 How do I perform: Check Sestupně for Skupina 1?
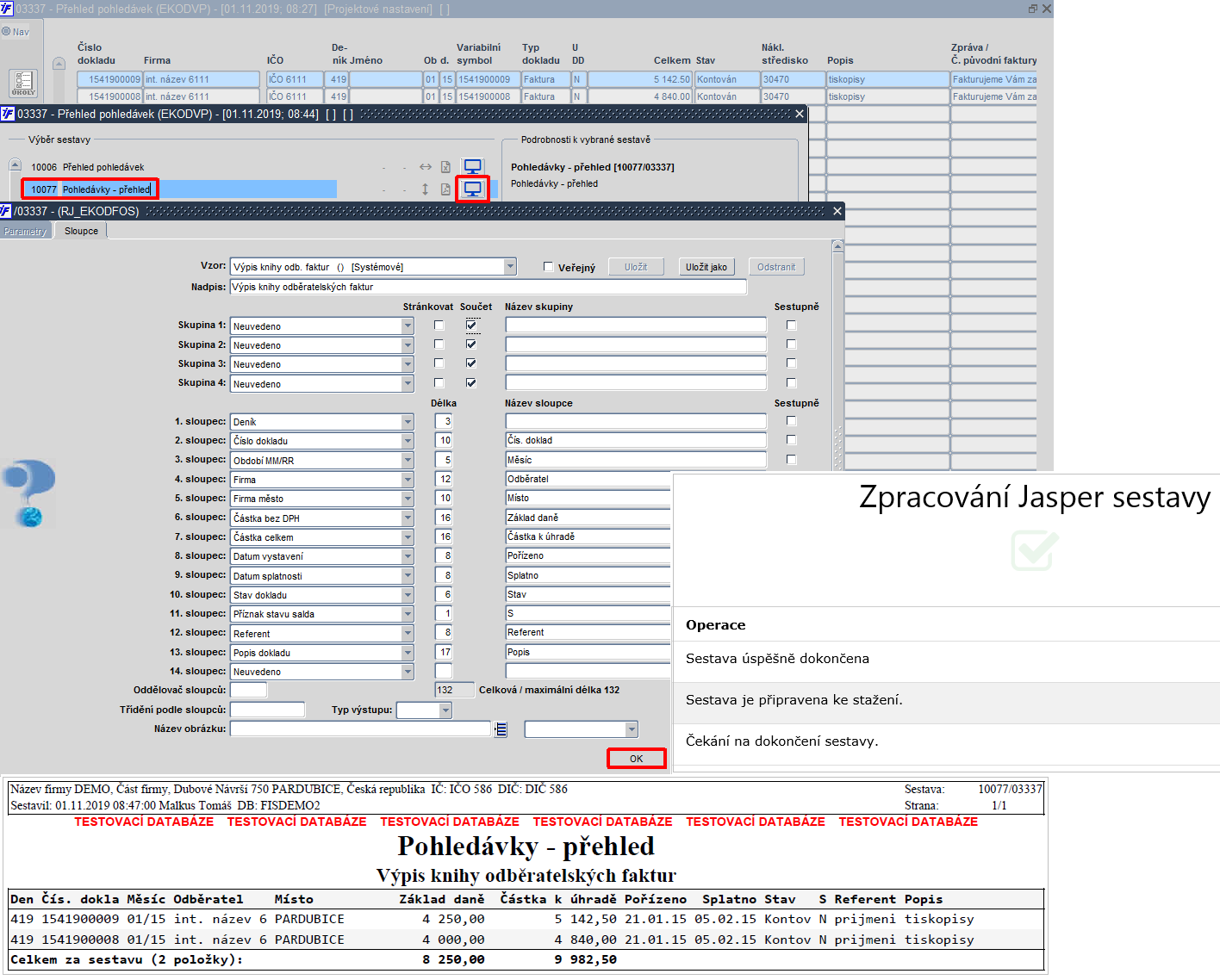(792, 326)
